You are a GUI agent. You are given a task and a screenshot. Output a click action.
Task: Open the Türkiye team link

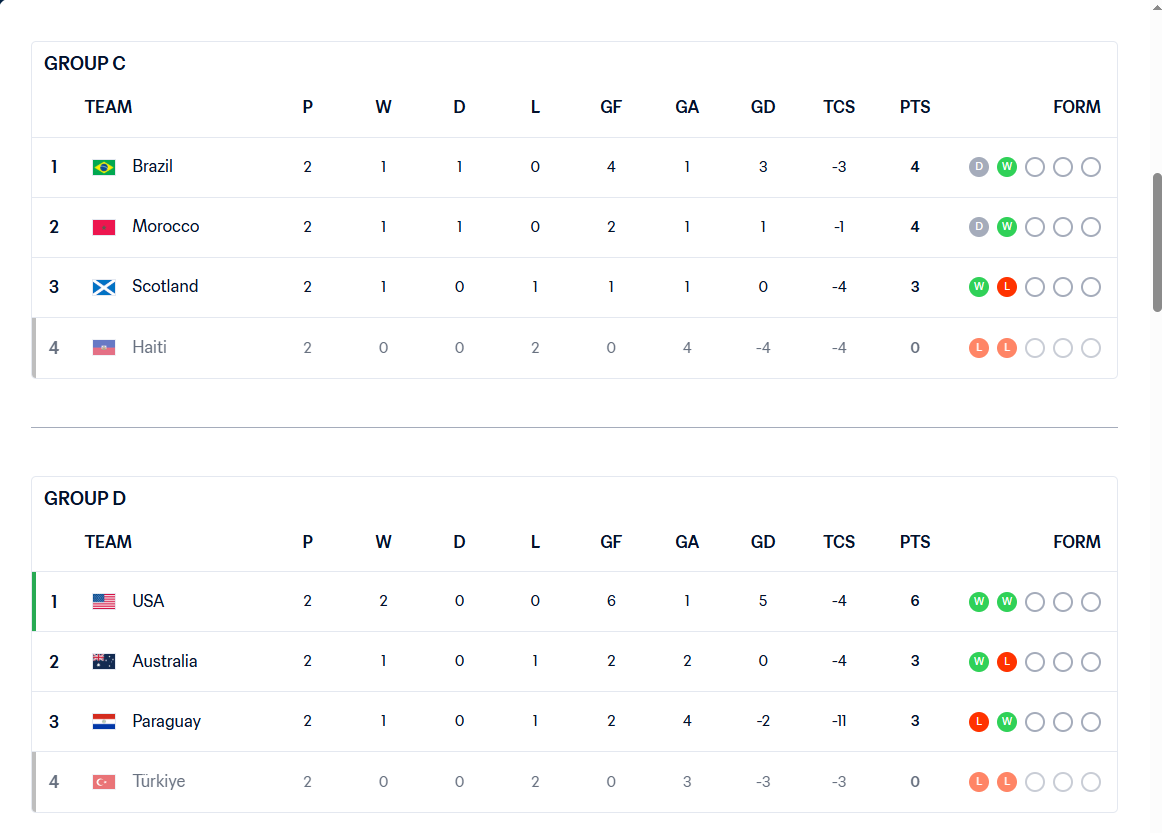[x=159, y=781]
